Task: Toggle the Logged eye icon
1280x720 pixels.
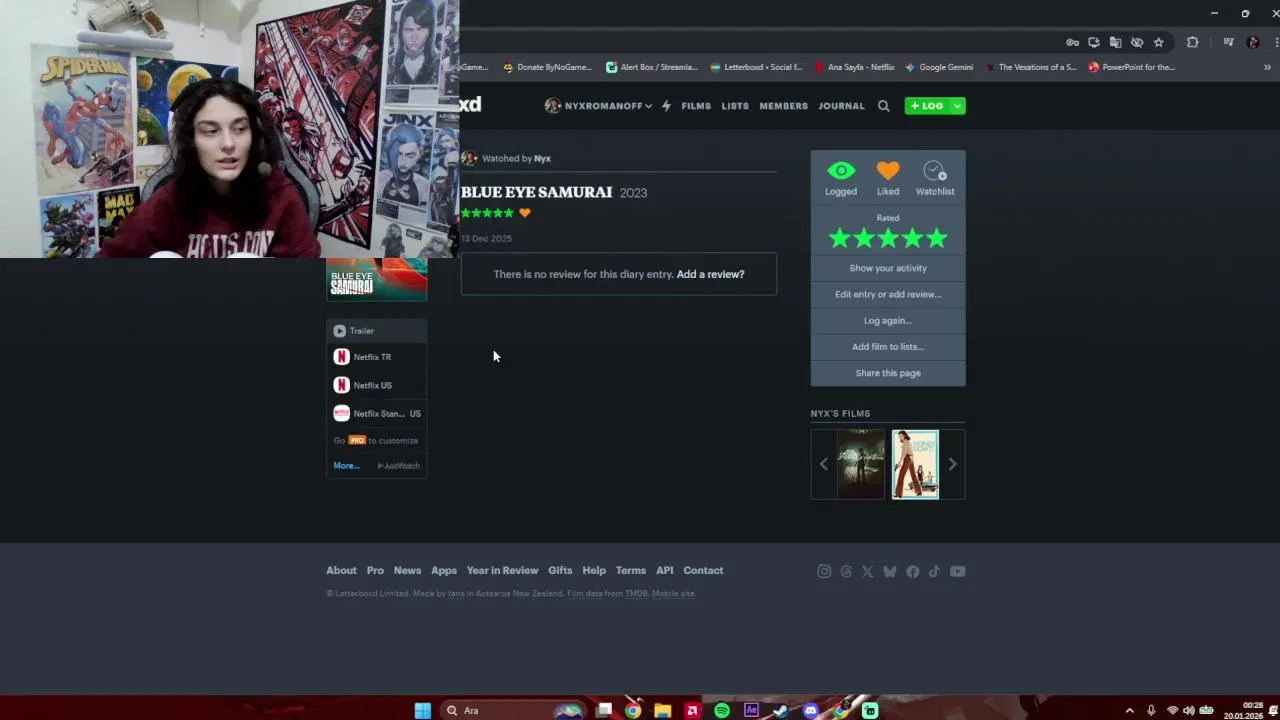Action: 841,171
